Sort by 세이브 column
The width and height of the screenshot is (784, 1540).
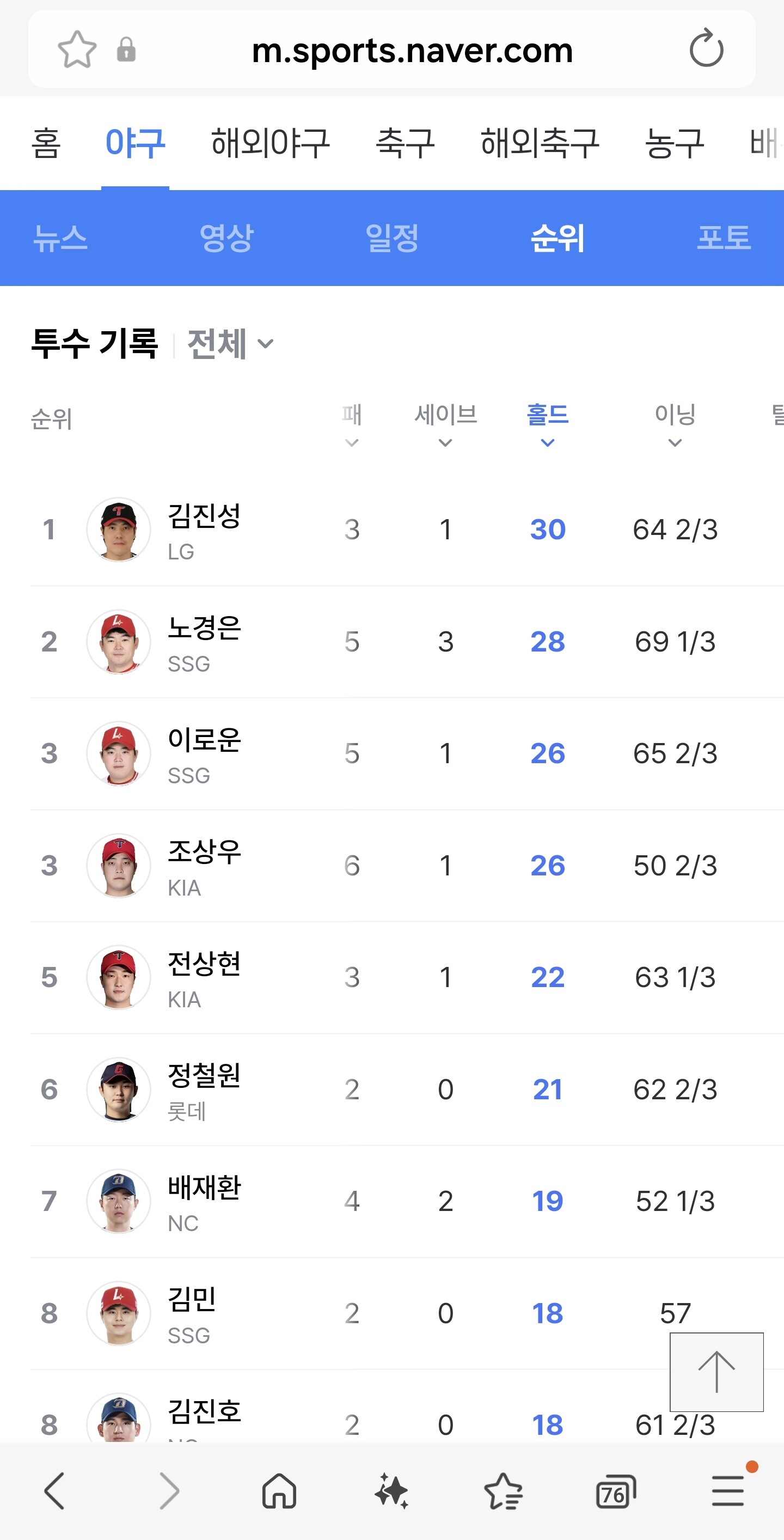[446, 424]
